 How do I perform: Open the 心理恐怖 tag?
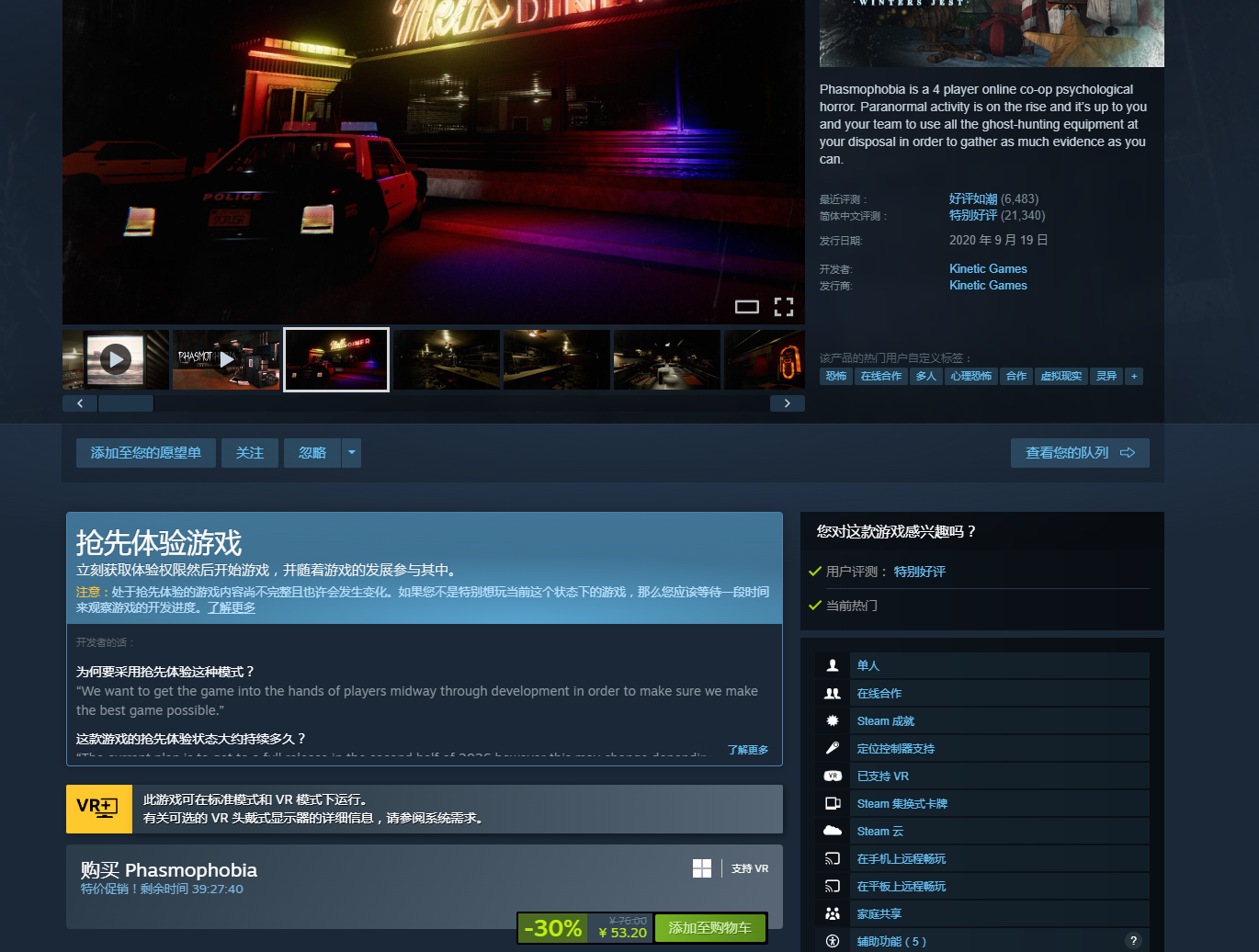(971, 376)
